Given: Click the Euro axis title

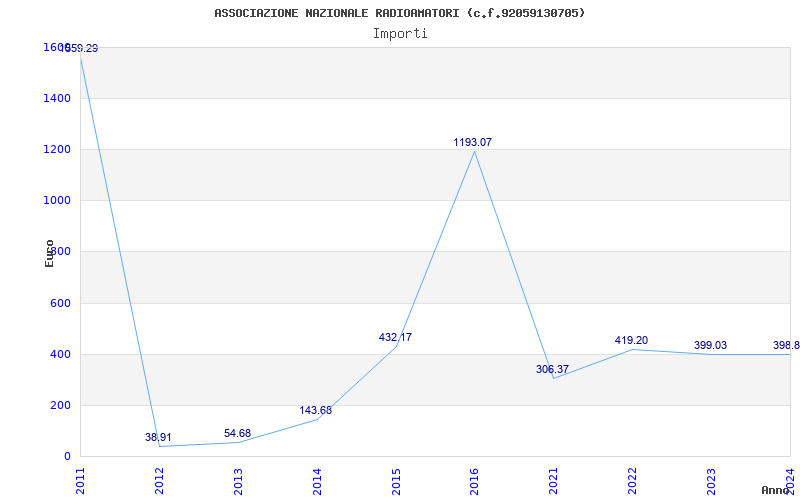Looking at the screenshot, I should coord(49,254).
